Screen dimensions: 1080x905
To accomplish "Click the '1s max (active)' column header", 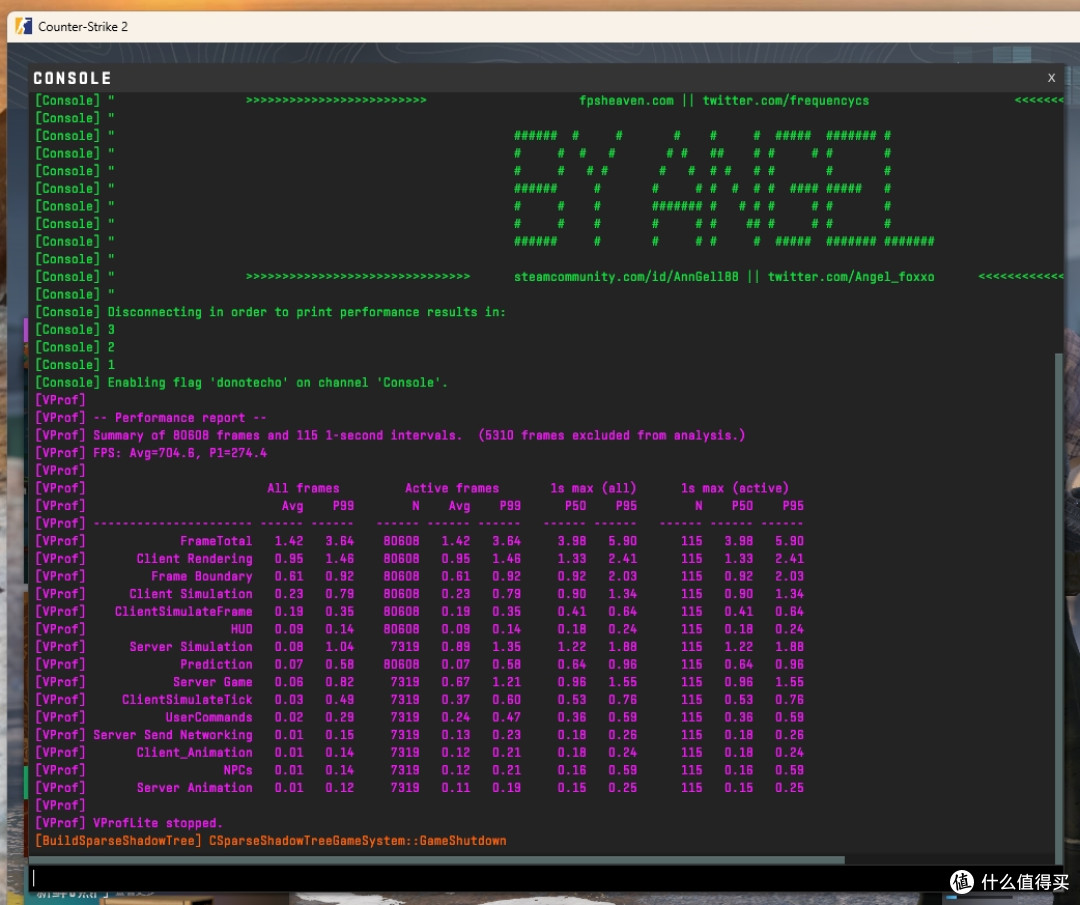I will tap(735, 488).
